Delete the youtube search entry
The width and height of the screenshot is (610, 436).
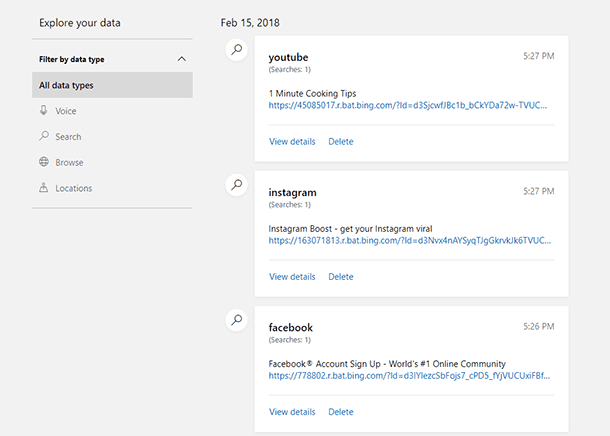tap(341, 142)
